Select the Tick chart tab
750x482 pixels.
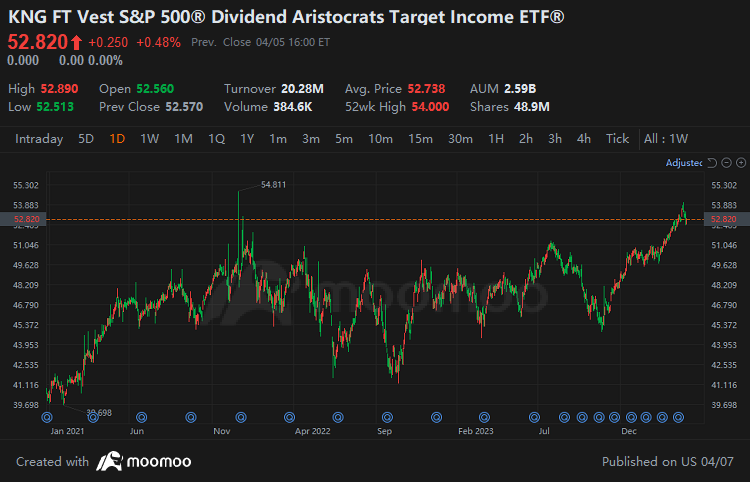(x=617, y=139)
